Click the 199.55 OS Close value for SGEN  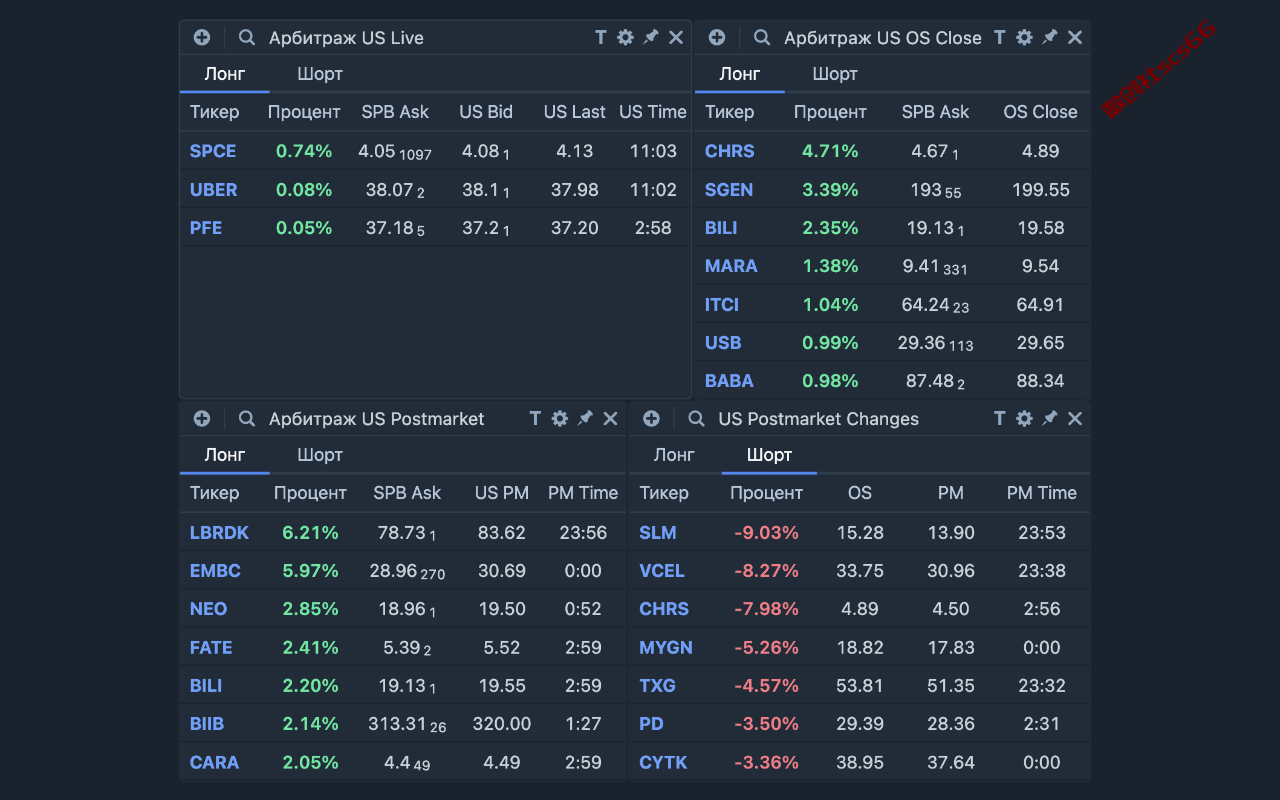pyautogui.click(x=1040, y=189)
